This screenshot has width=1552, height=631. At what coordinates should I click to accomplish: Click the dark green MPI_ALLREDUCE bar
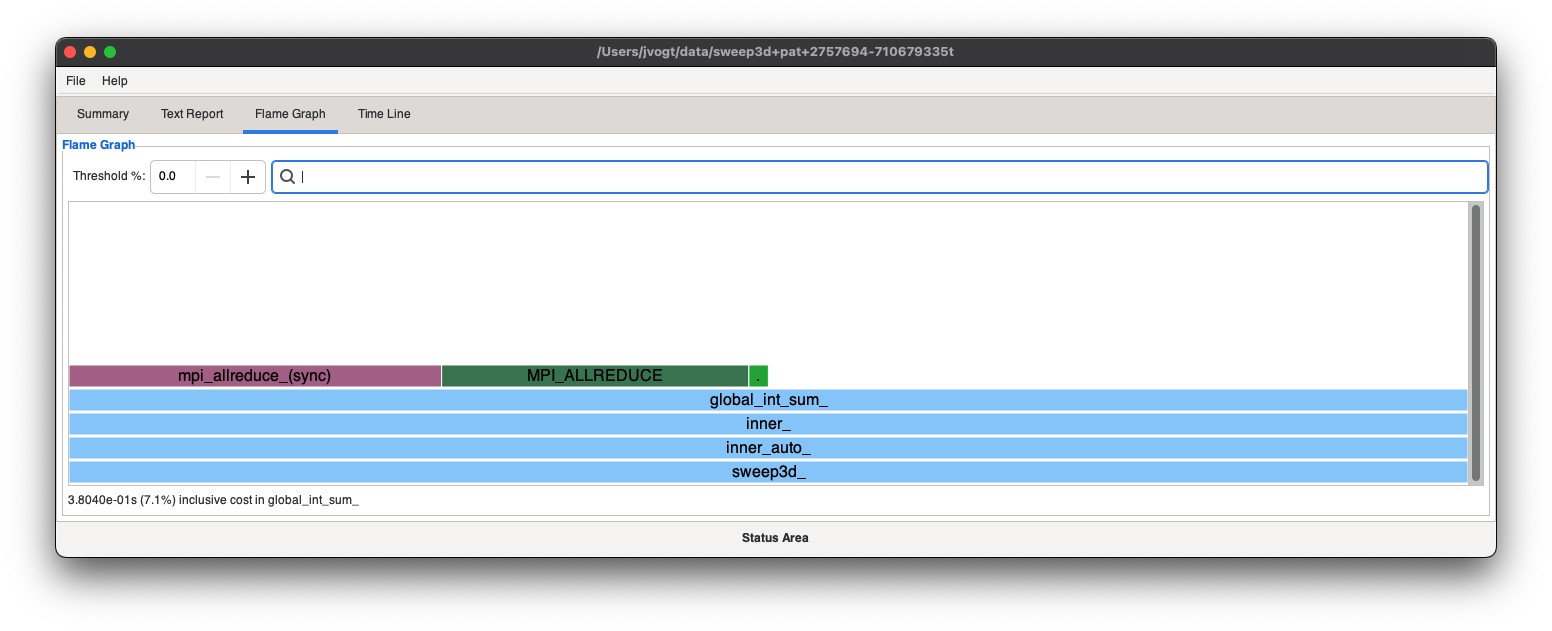[594, 376]
